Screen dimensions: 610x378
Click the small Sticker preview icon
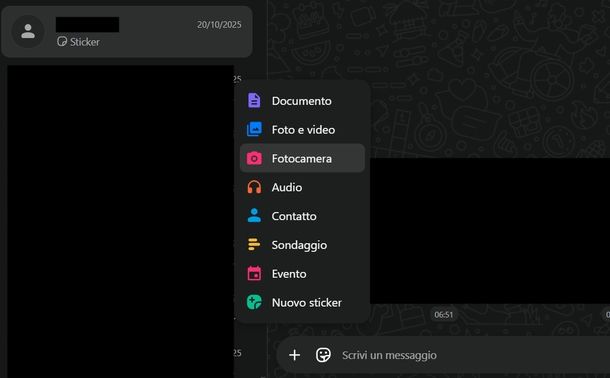pyautogui.click(x=62, y=42)
